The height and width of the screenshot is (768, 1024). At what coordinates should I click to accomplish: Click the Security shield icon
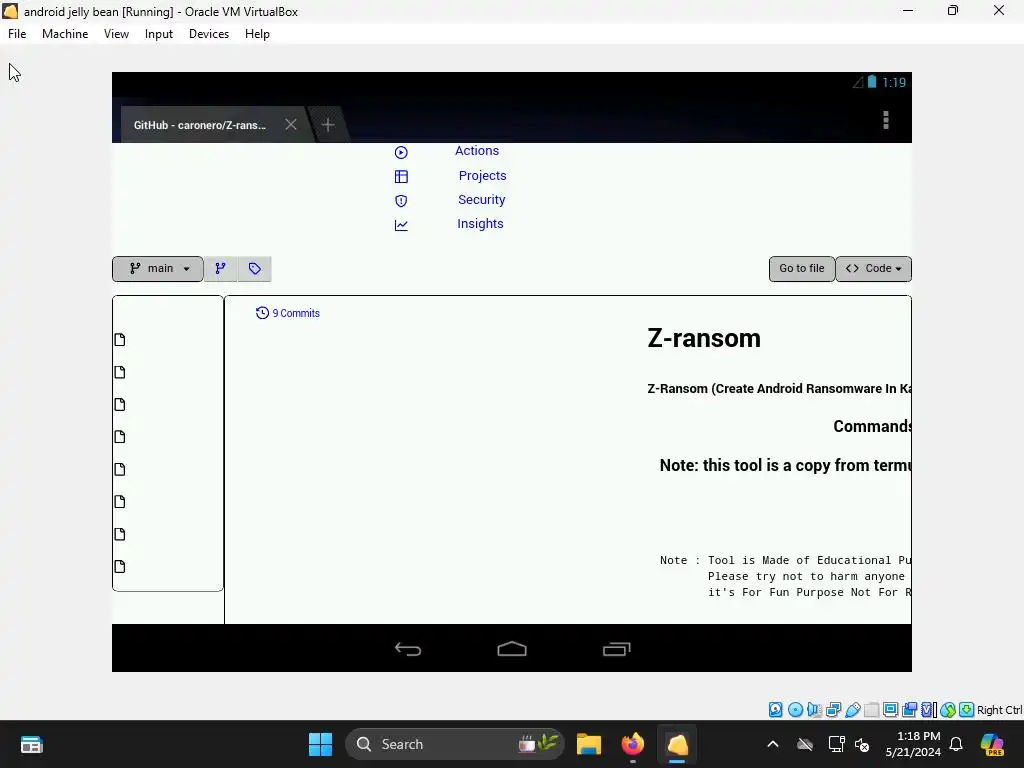(x=401, y=200)
